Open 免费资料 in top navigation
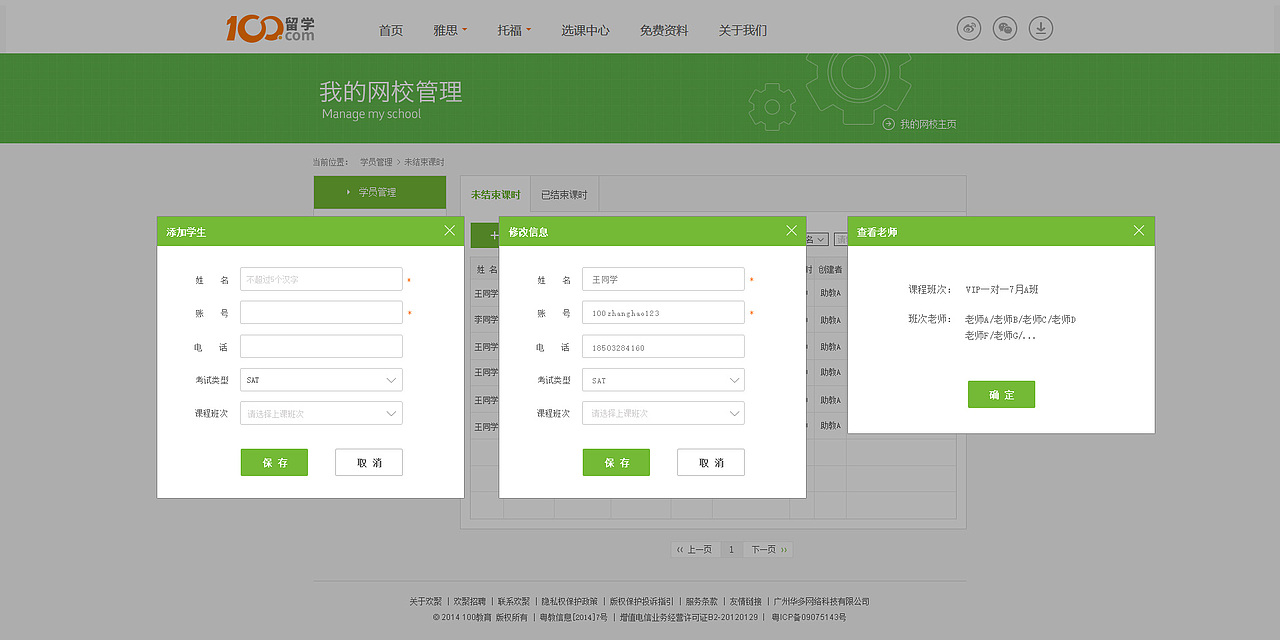The width and height of the screenshot is (1280, 640). click(664, 30)
